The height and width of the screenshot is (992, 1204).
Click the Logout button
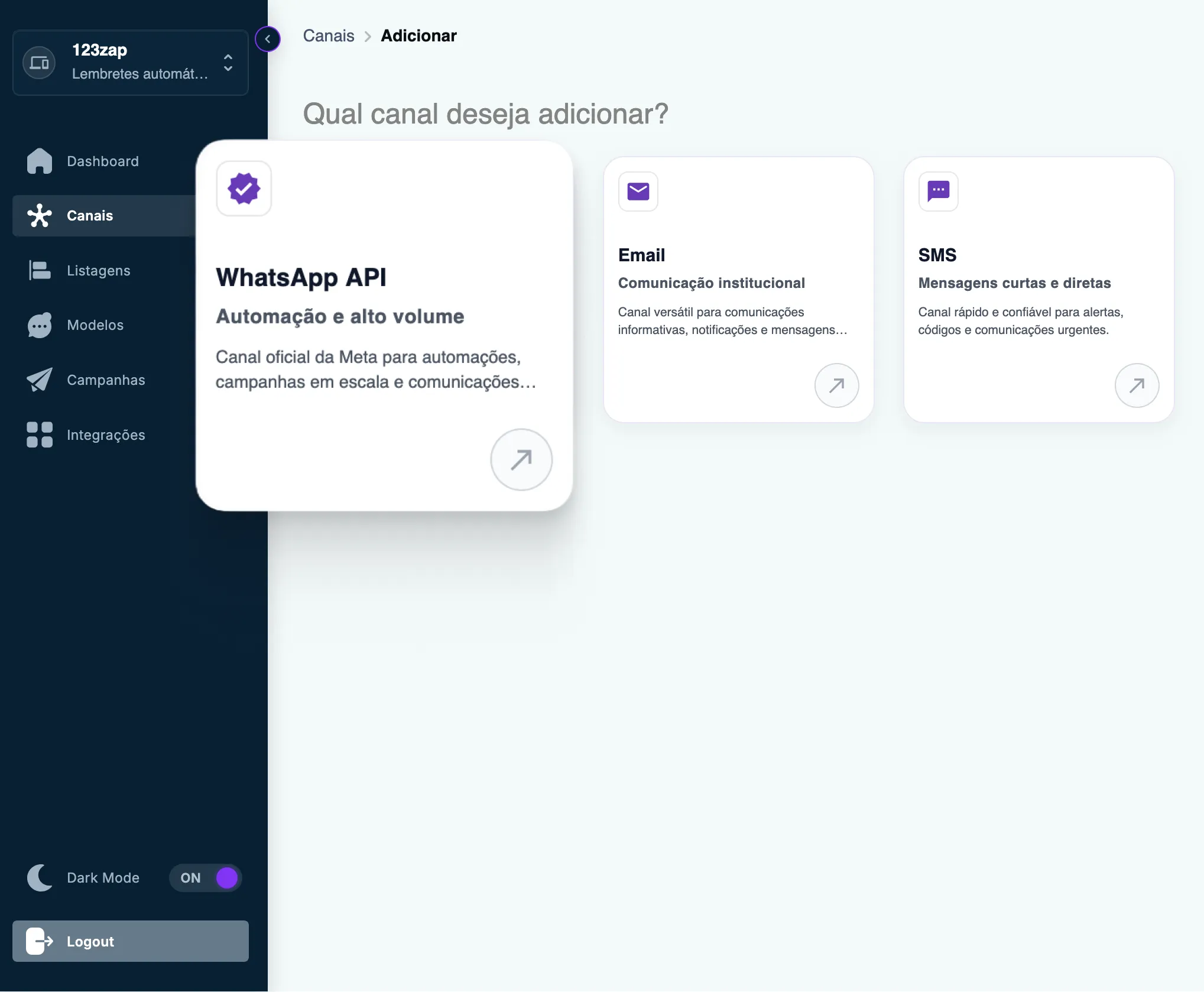[x=131, y=941]
